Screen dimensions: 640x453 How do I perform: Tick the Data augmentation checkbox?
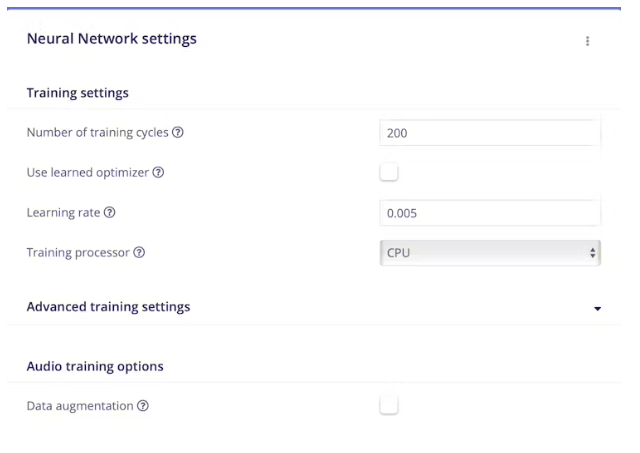(389, 405)
